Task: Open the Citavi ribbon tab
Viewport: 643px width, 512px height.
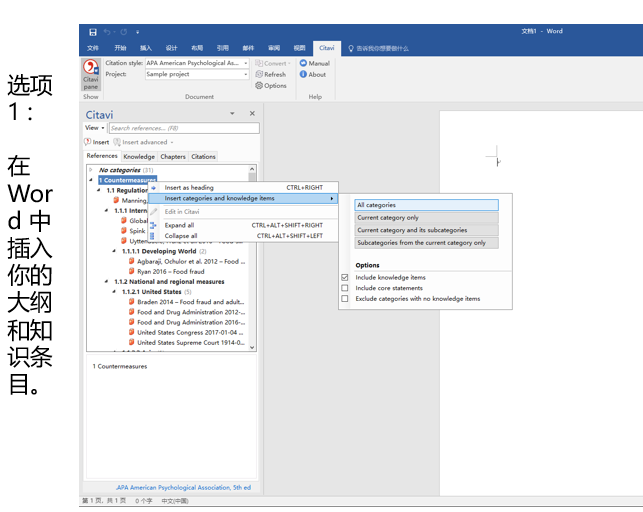Action: 326,48
